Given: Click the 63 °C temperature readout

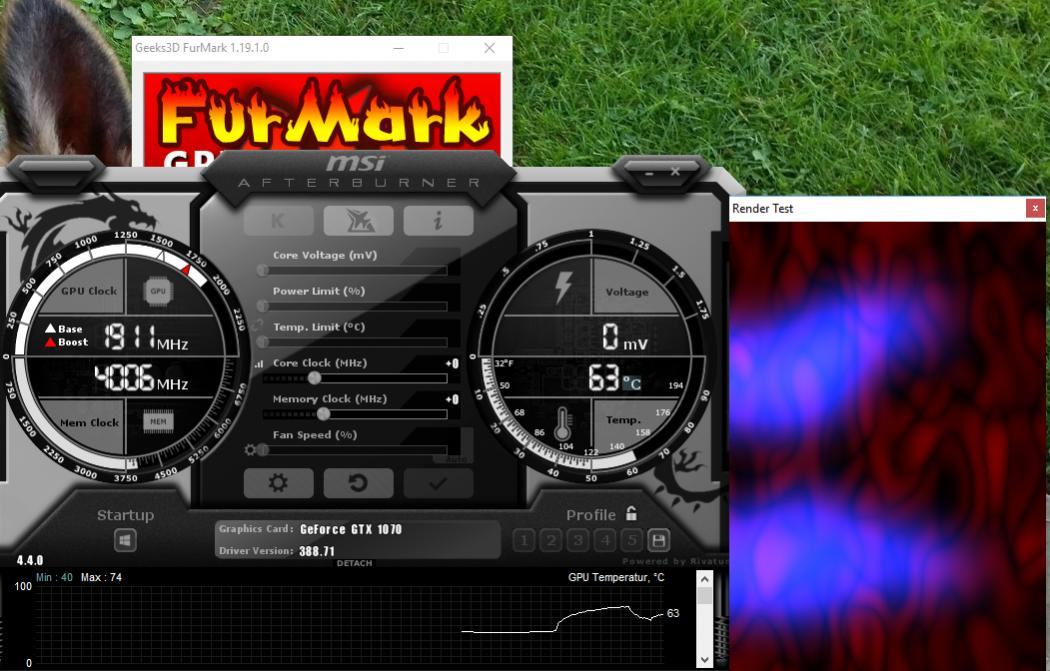Looking at the screenshot, I should [x=615, y=378].
